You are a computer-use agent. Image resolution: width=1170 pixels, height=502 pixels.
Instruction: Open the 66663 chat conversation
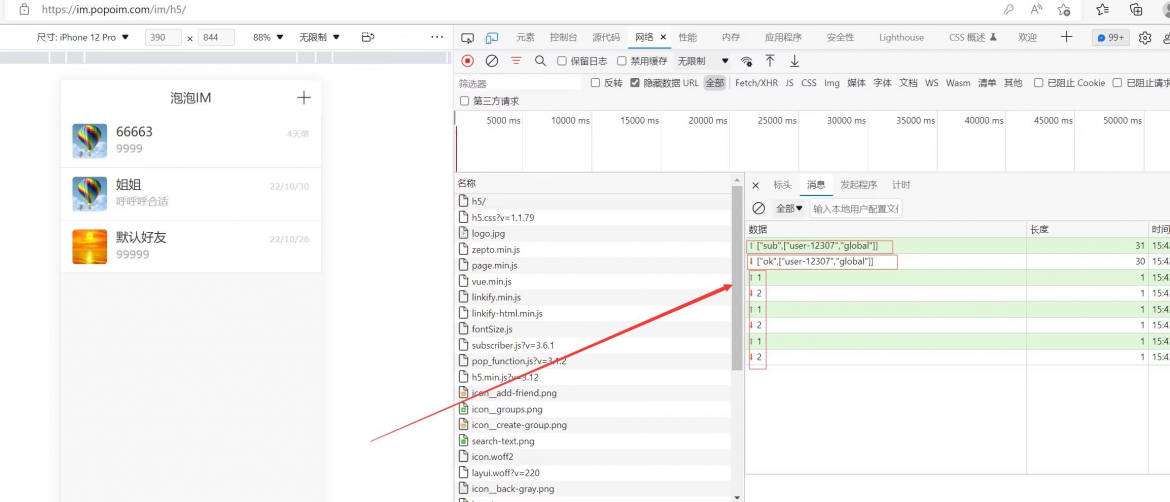(x=191, y=140)
